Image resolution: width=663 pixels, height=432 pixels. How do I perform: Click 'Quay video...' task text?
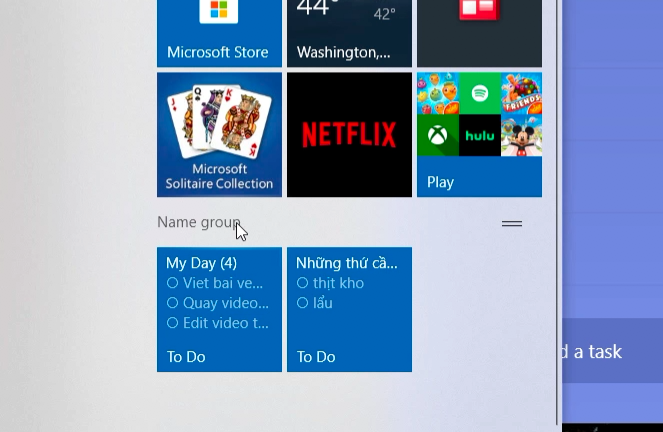(226, 303)
